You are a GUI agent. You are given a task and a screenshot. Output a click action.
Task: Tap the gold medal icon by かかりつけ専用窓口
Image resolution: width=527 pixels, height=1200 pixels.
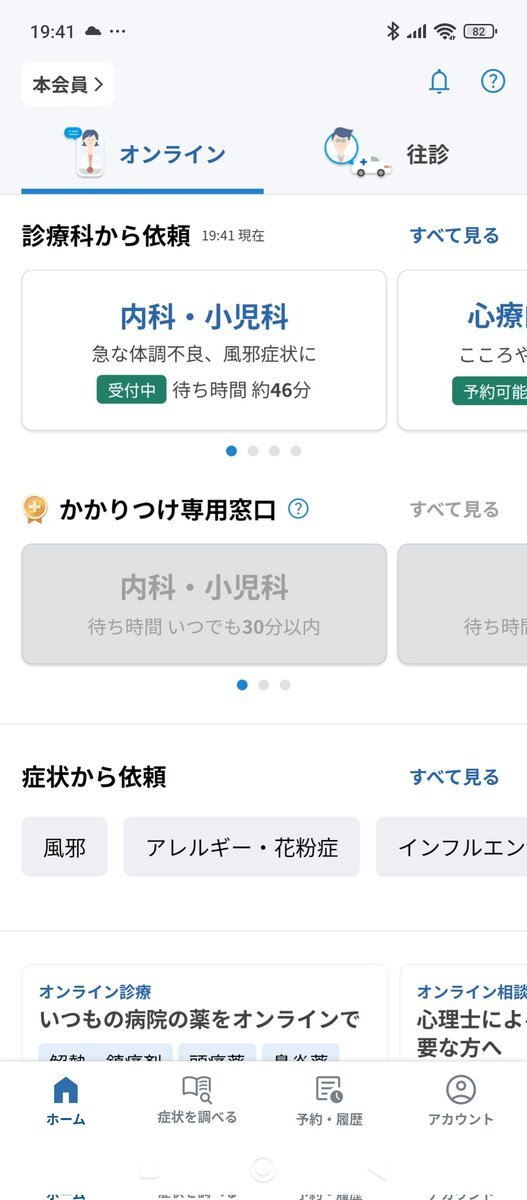click(x=35, y=509)
